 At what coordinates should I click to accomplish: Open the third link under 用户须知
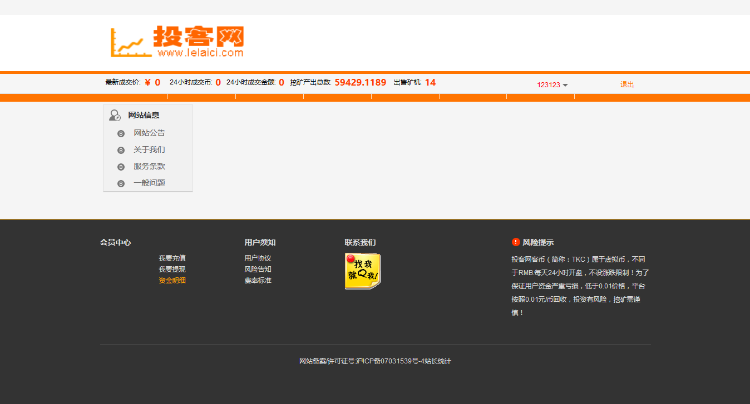(258, 281)
